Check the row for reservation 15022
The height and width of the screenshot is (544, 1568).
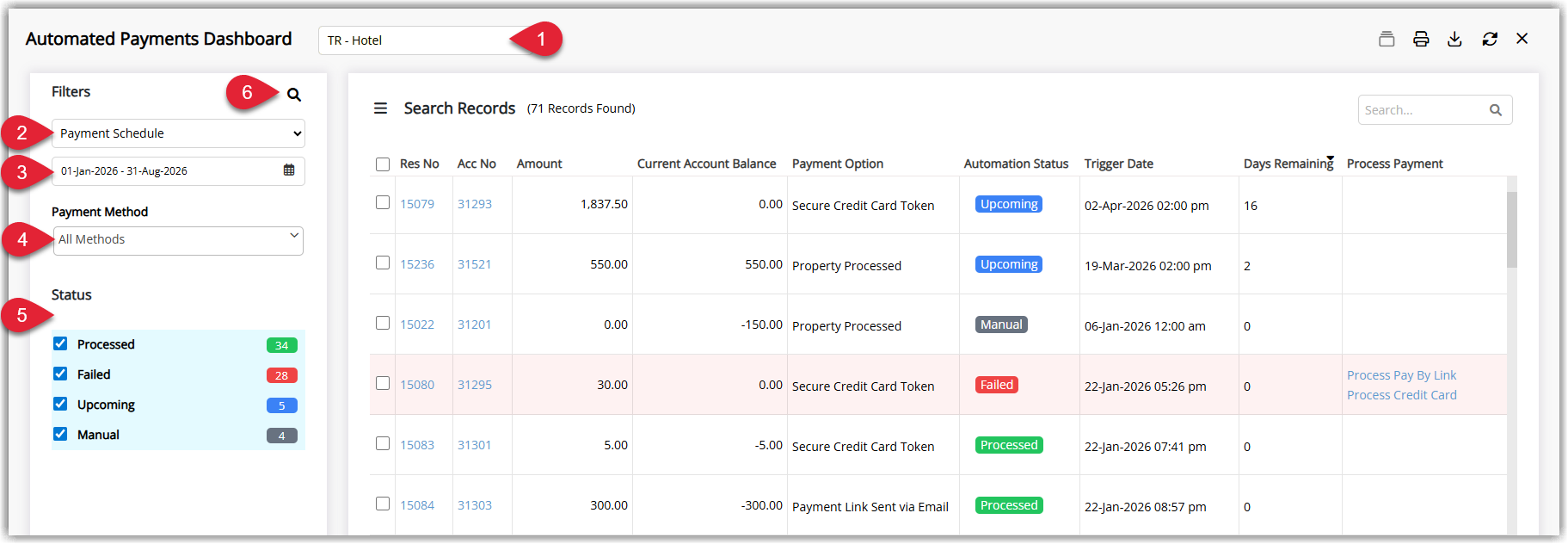click(383, 323)
